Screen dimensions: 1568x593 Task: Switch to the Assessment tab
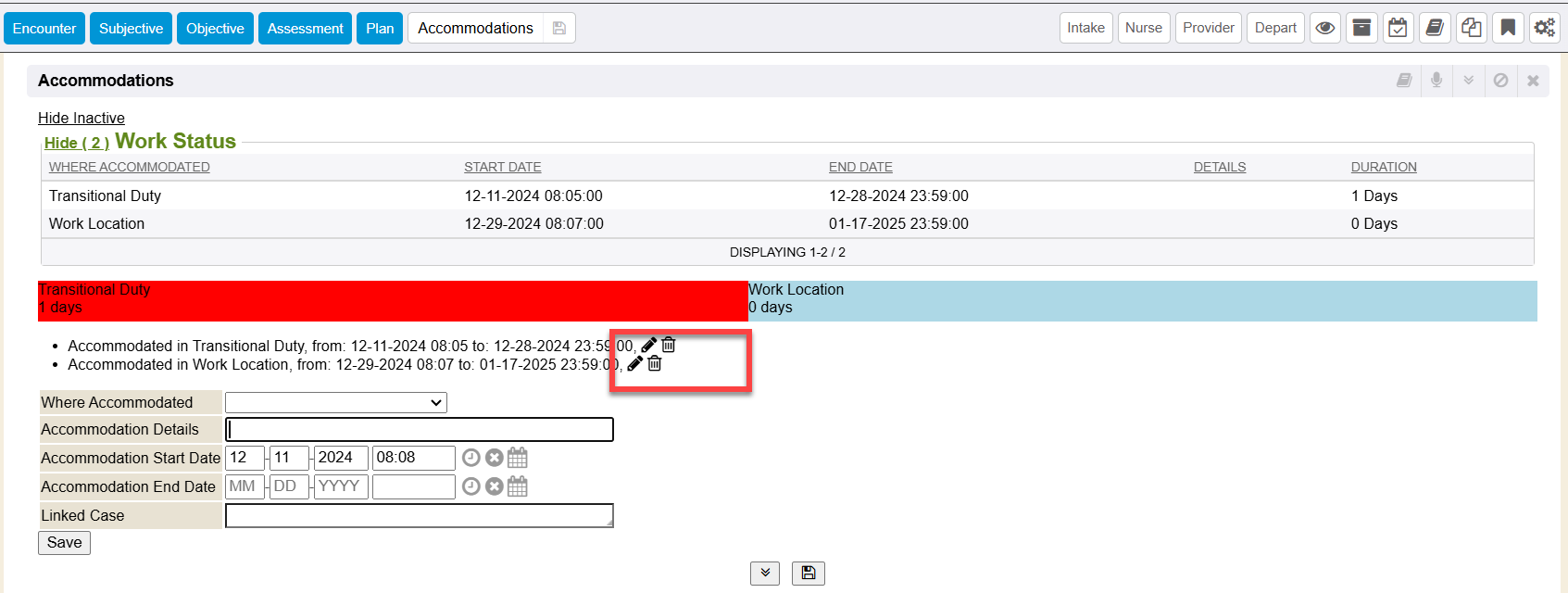305,28
